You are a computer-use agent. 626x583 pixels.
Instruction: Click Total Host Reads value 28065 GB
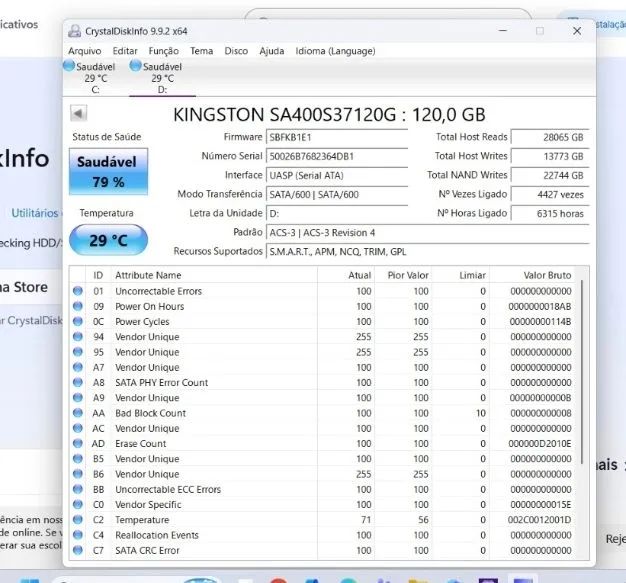coord(550,137)
